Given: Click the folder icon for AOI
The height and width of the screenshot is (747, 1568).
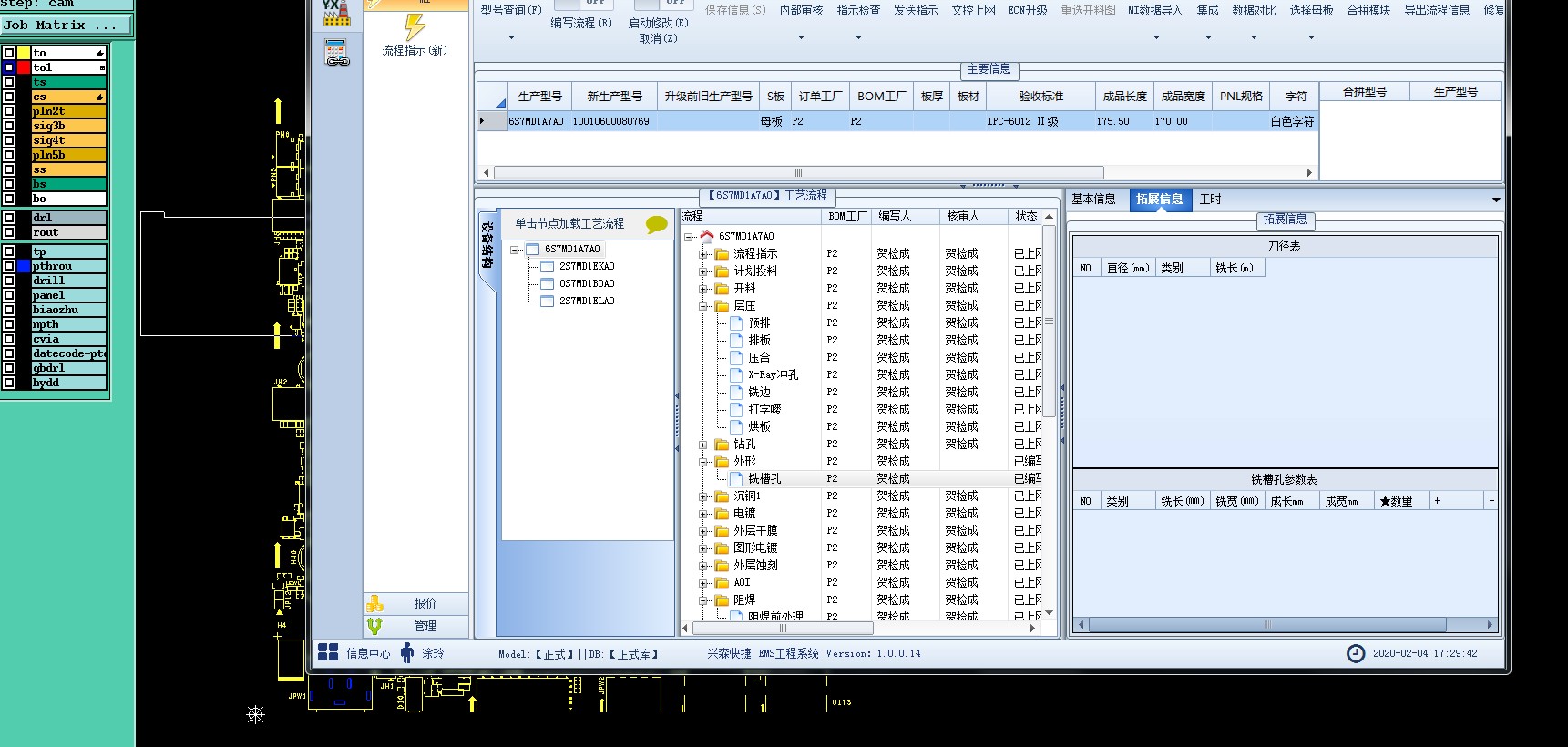Looking at the screenshot, I should (x=723, y=583).
